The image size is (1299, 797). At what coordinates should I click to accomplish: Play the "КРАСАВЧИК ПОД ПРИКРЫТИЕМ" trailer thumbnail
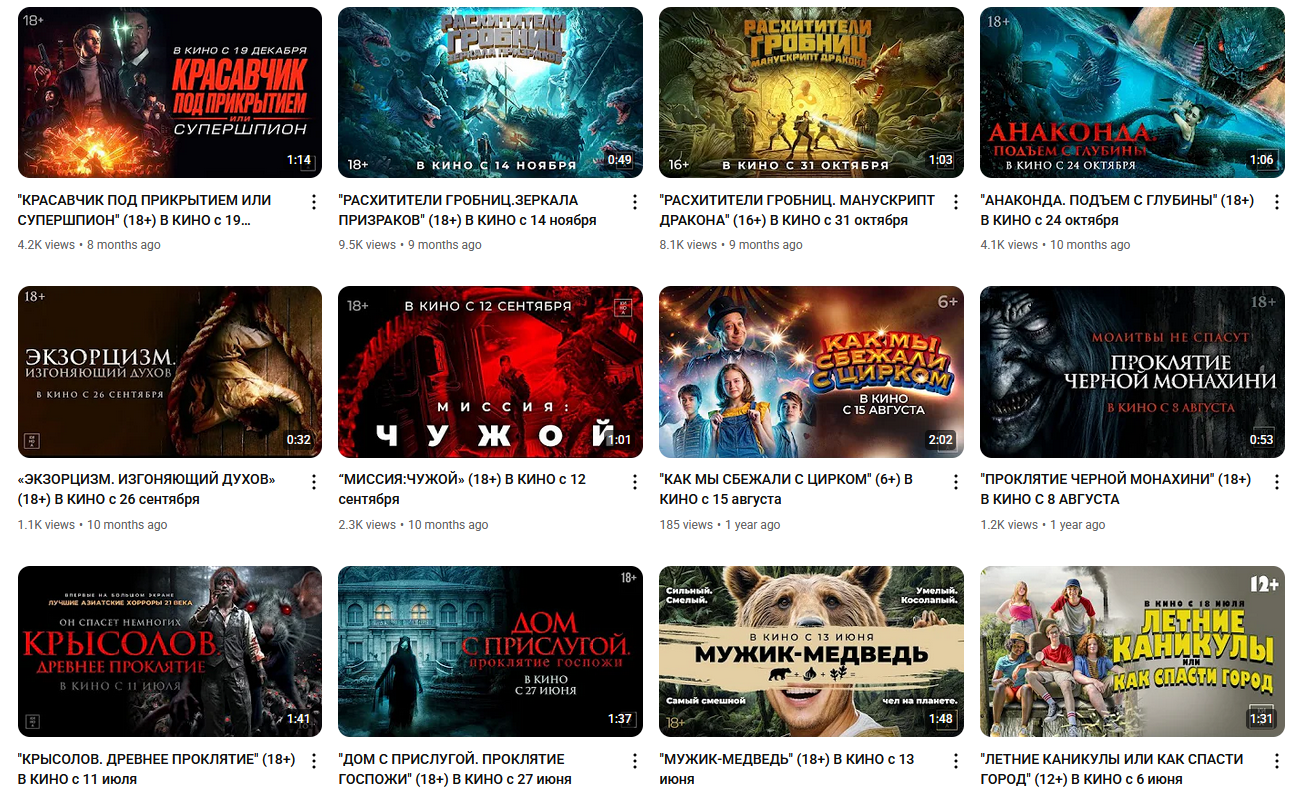pyautogui.click(x=170, y=93)
